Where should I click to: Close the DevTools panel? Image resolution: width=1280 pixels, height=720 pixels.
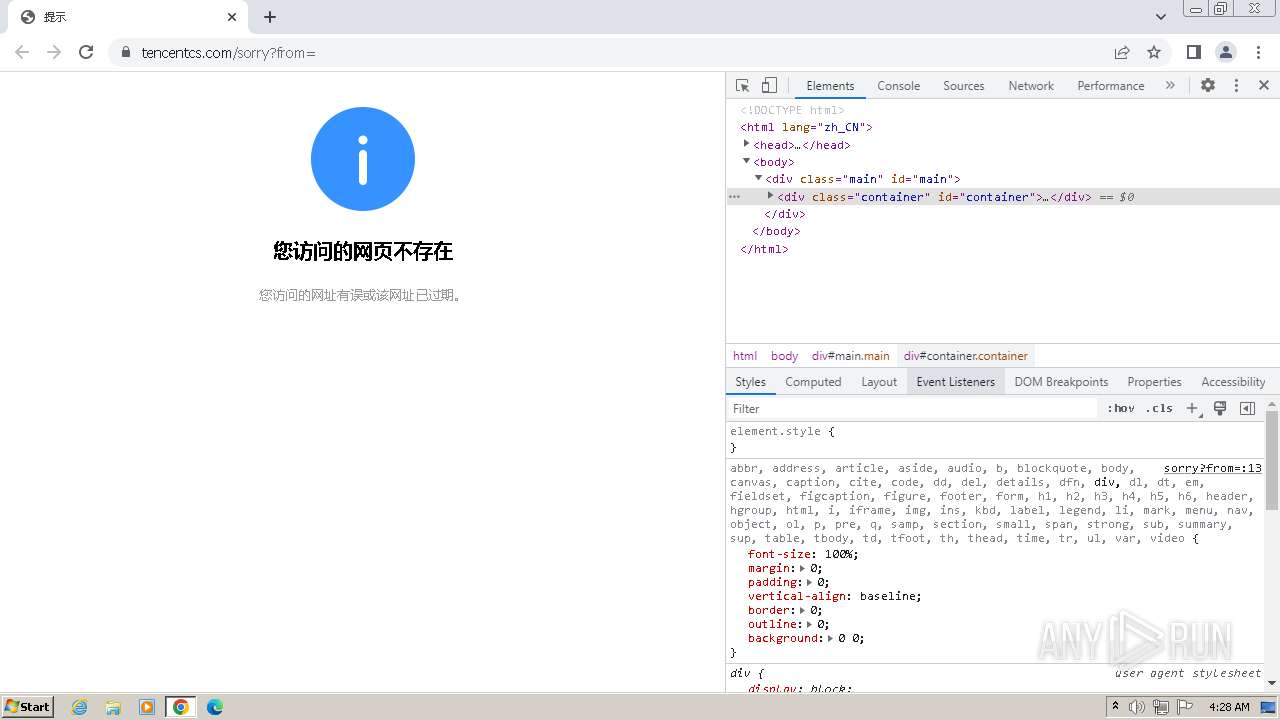click(1264, 86)
